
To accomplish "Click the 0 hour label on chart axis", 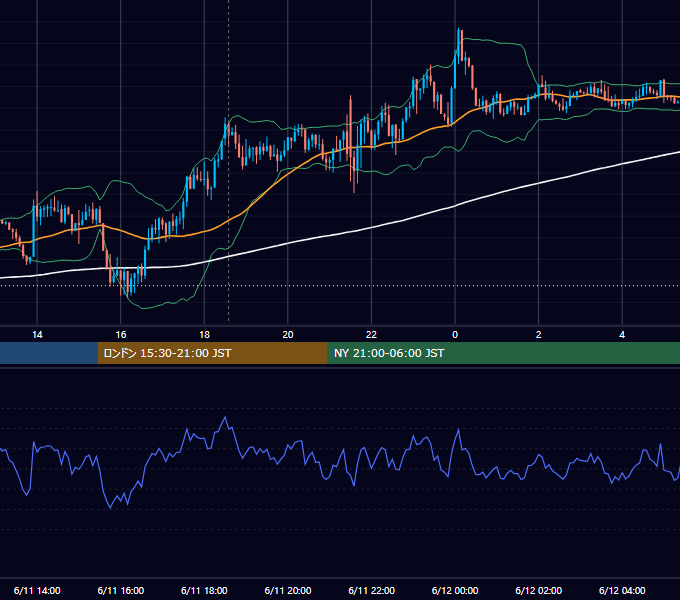I will click(455, 335).
